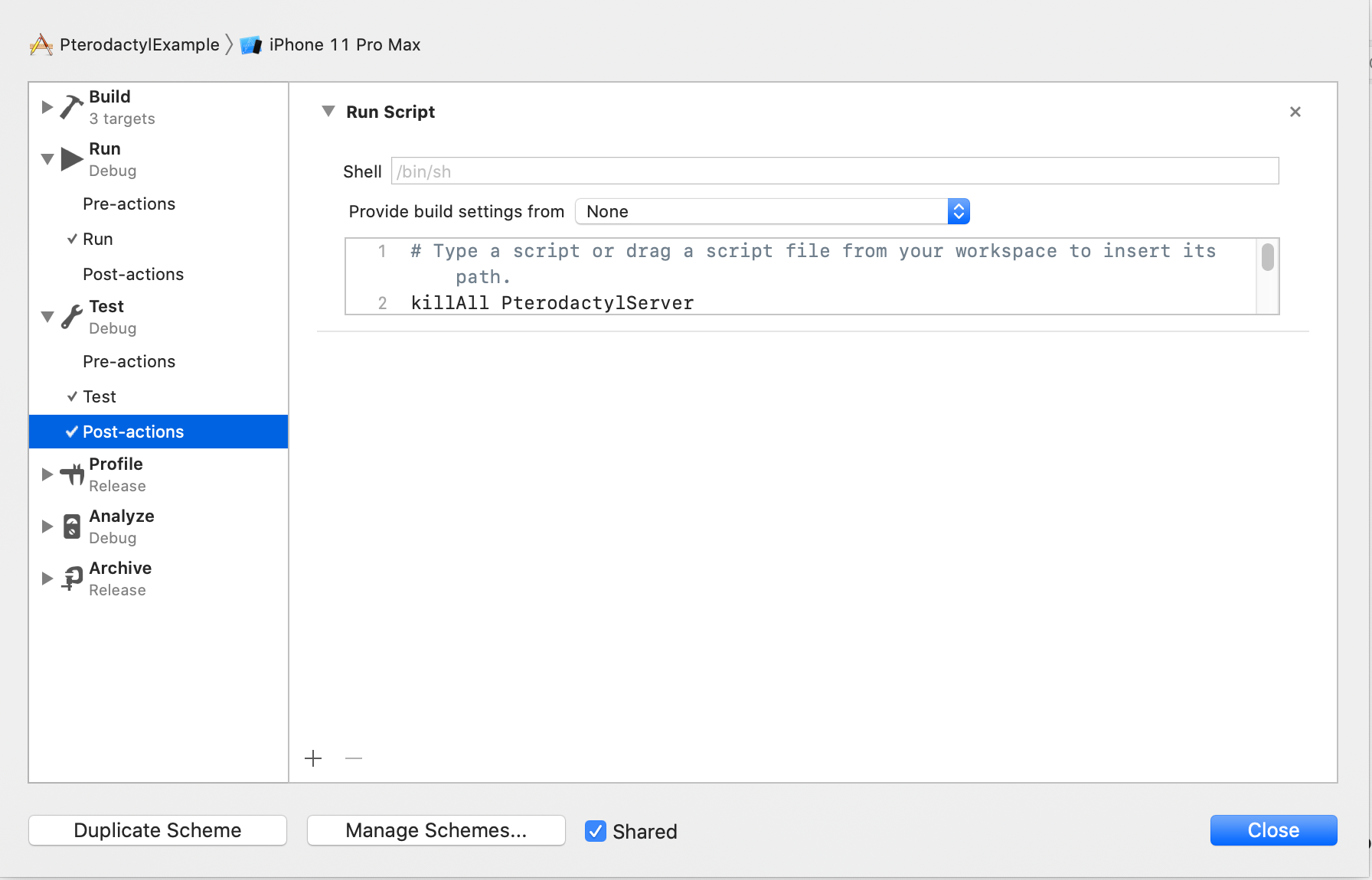Image resolution: width=1372 pixels, height=880 pixels.
Task: Click the Run Script title text
Action: [x=390, y=112]
